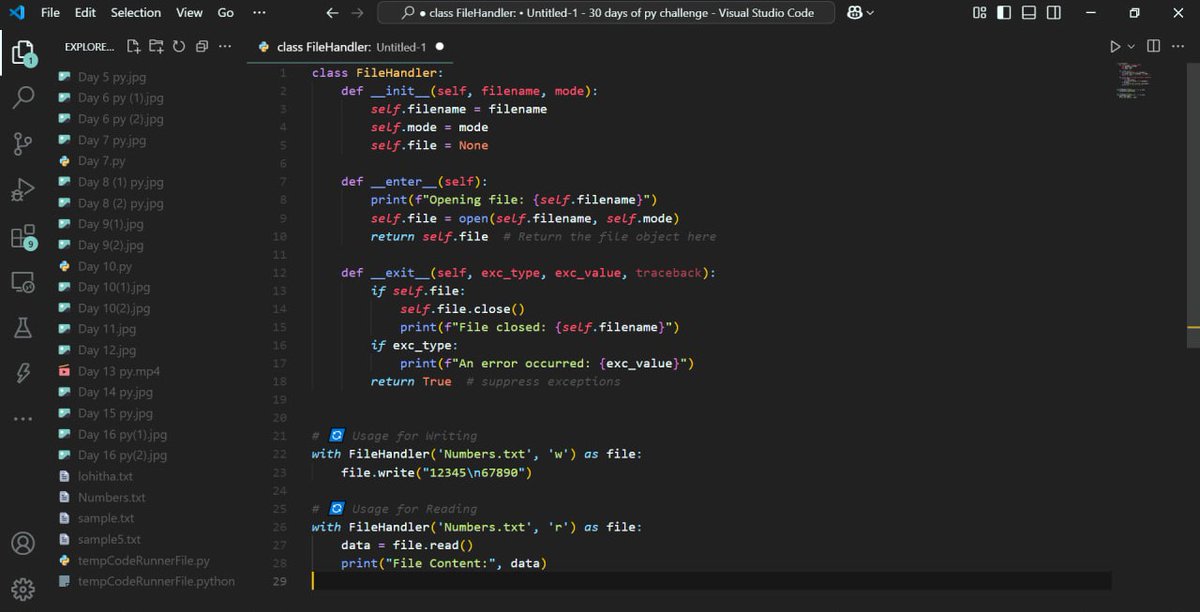The image size is (1200, 612).
Task: Open the View menu
Action: click(x=190, y=13)
